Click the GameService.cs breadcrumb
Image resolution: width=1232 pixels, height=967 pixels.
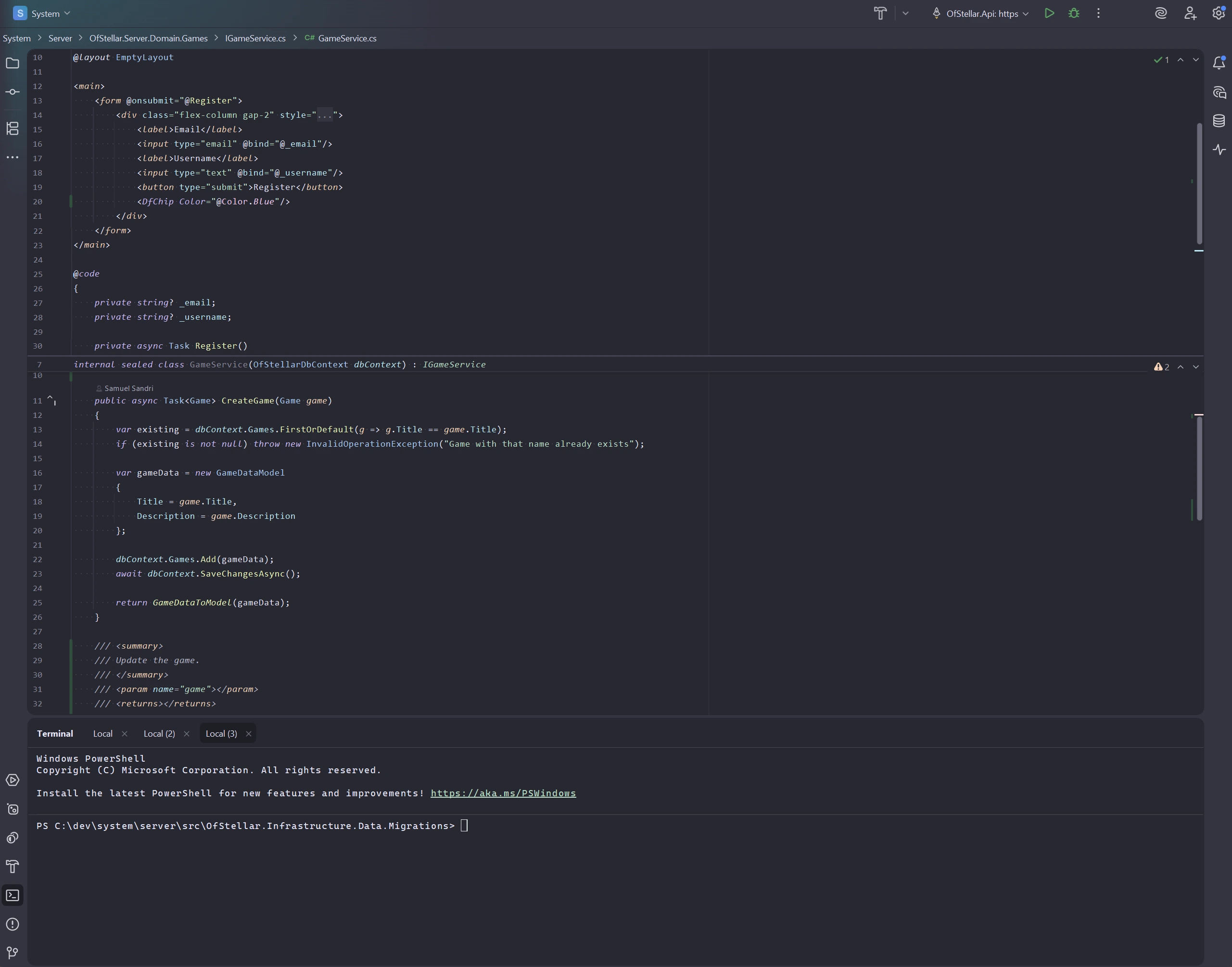347,38
